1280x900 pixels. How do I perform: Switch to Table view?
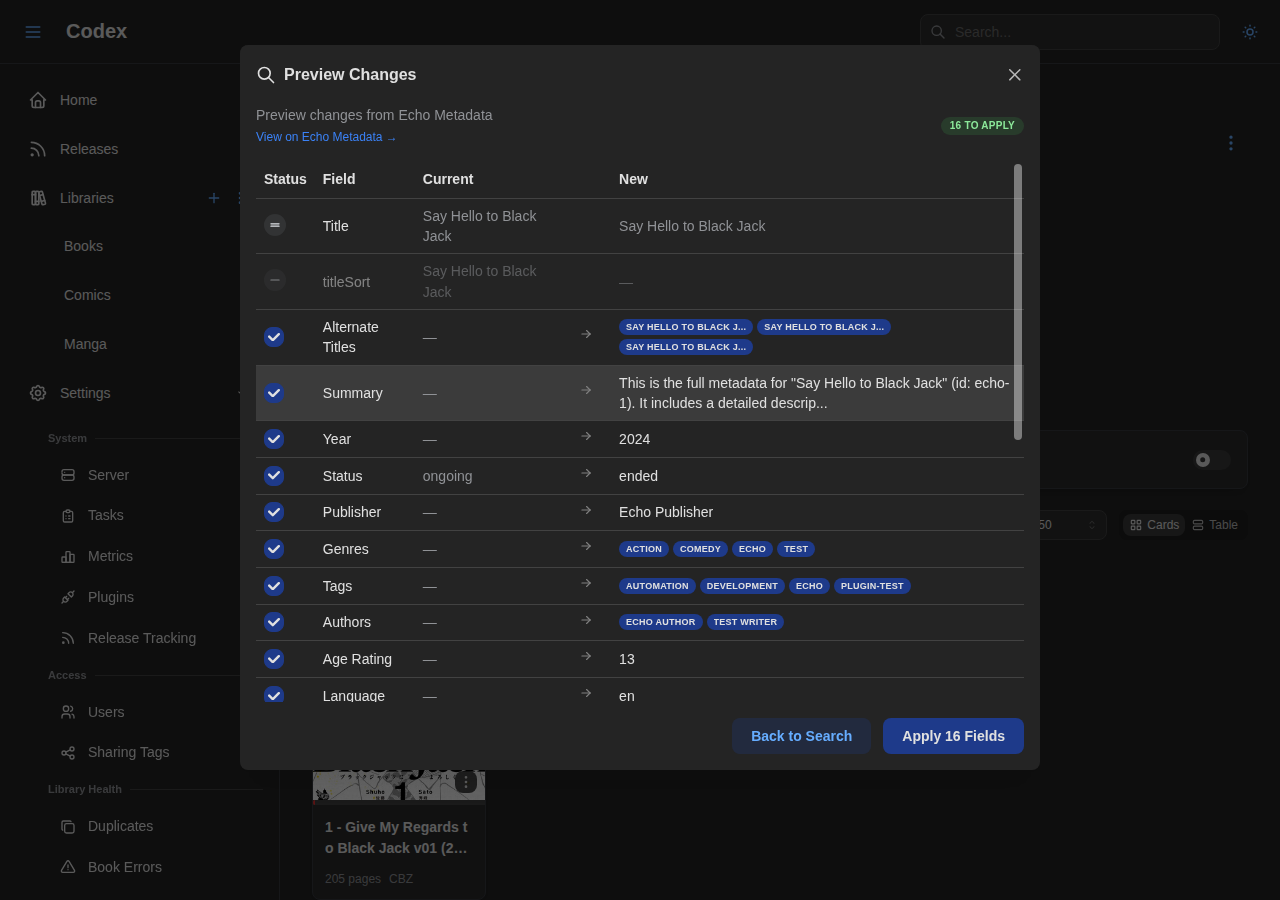click(x=1215, y=525)
